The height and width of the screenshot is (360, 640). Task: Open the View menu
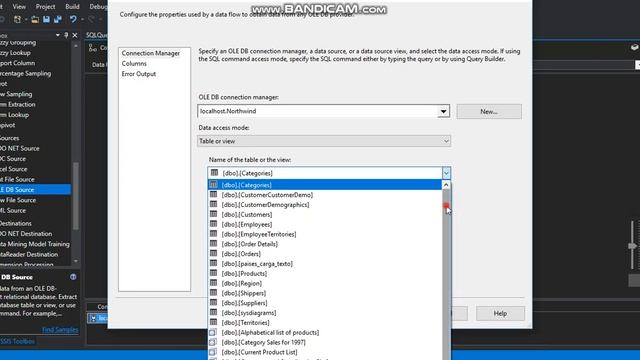19,7
